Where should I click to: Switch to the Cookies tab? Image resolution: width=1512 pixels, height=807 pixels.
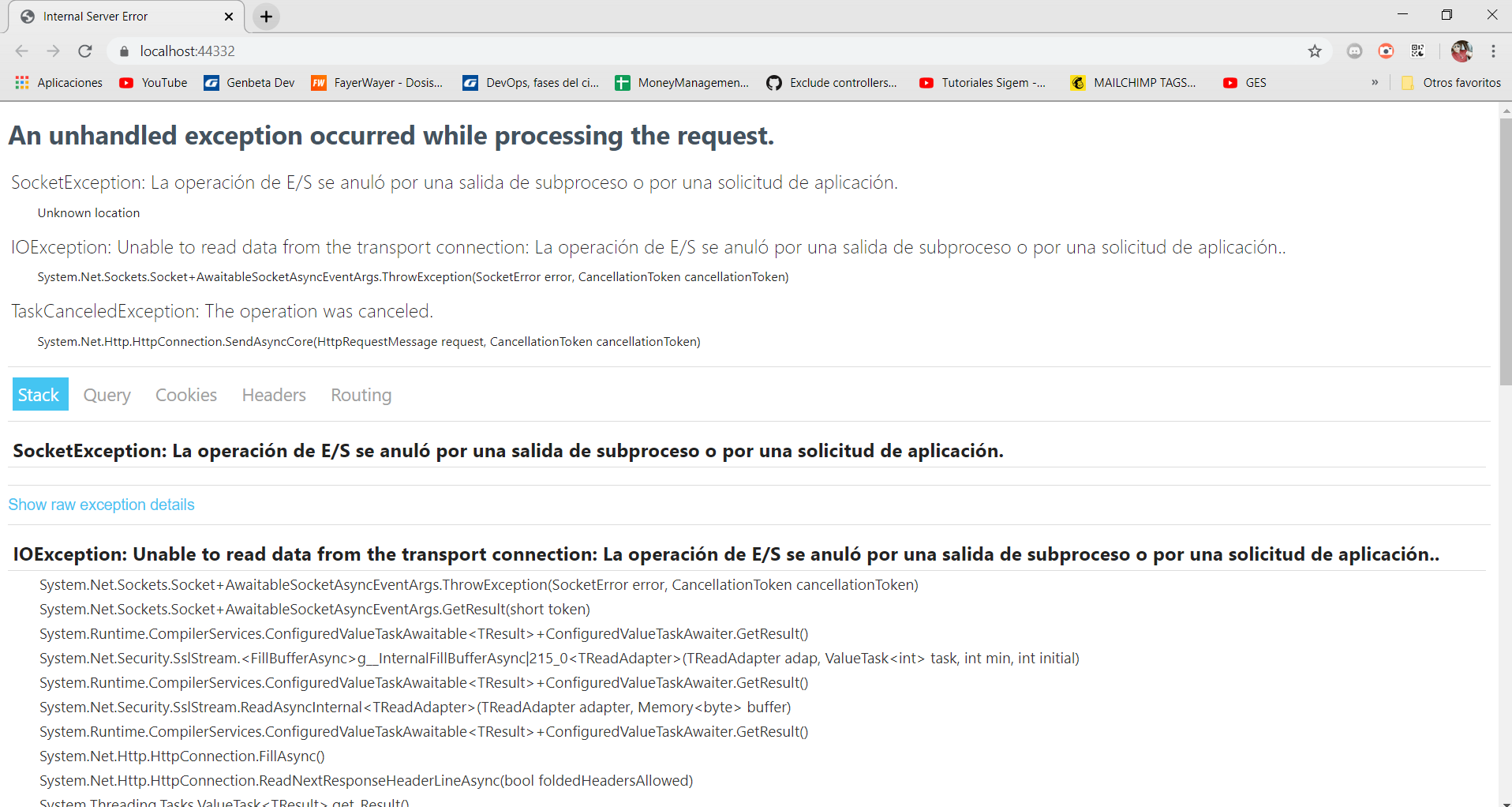tap(186, 395)
